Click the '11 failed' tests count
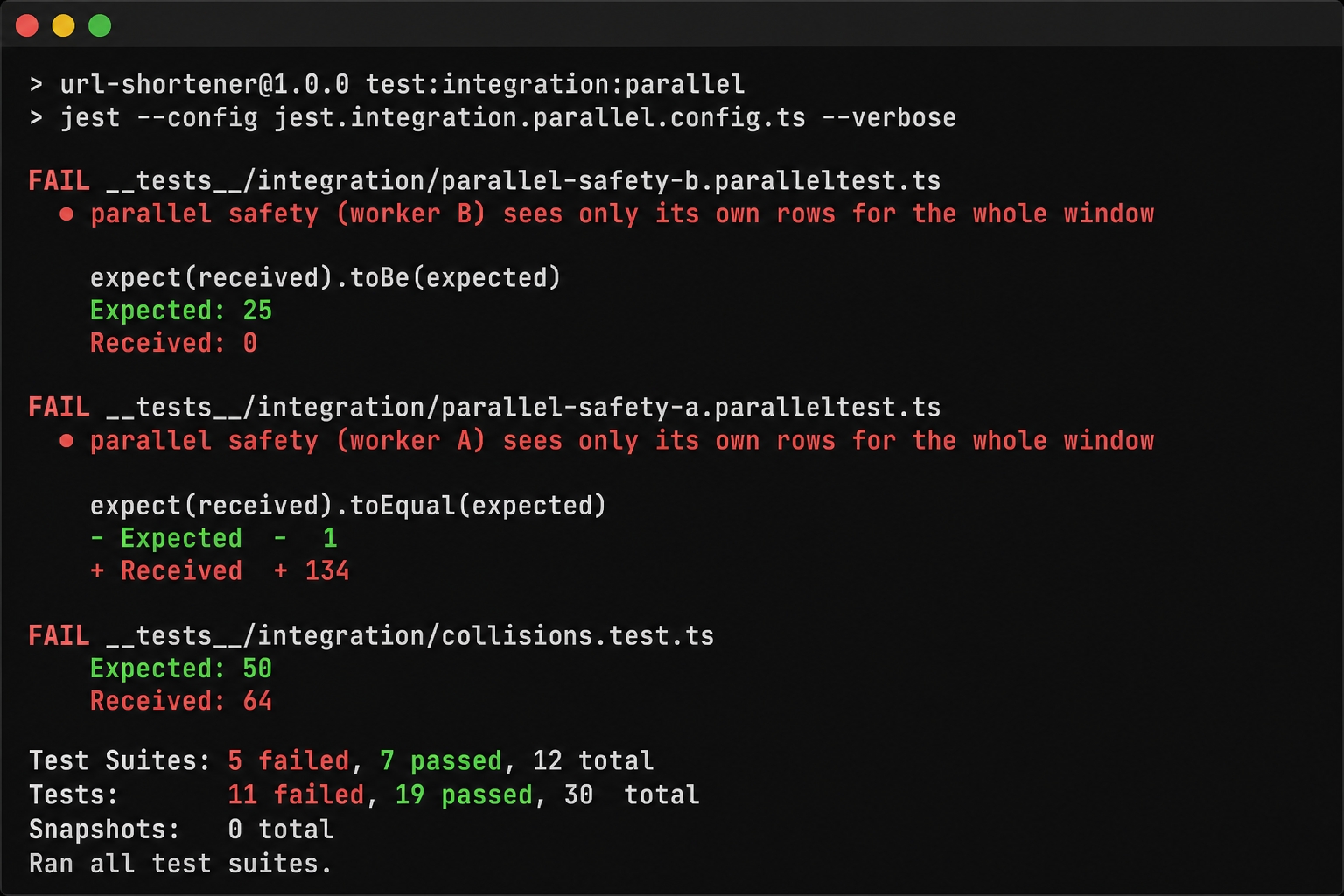Screen dimensions: 1344x896 296,794
